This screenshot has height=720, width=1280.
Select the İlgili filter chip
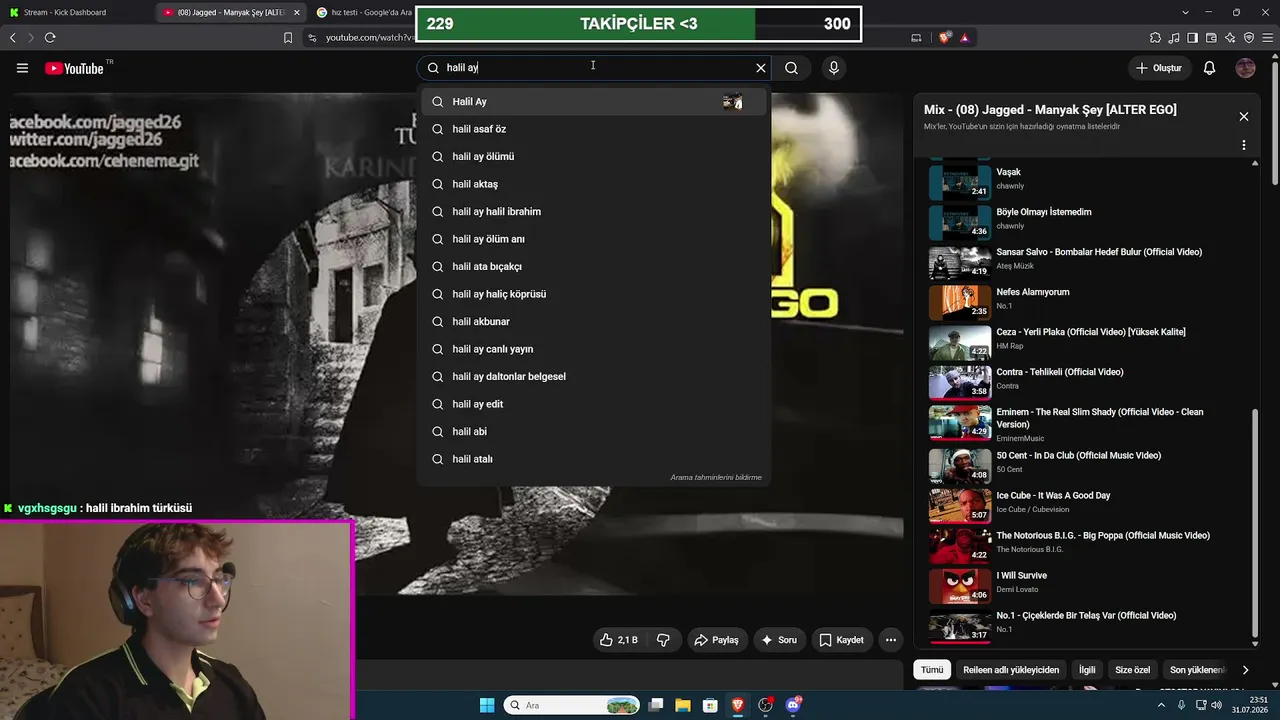pos(1087,670)
